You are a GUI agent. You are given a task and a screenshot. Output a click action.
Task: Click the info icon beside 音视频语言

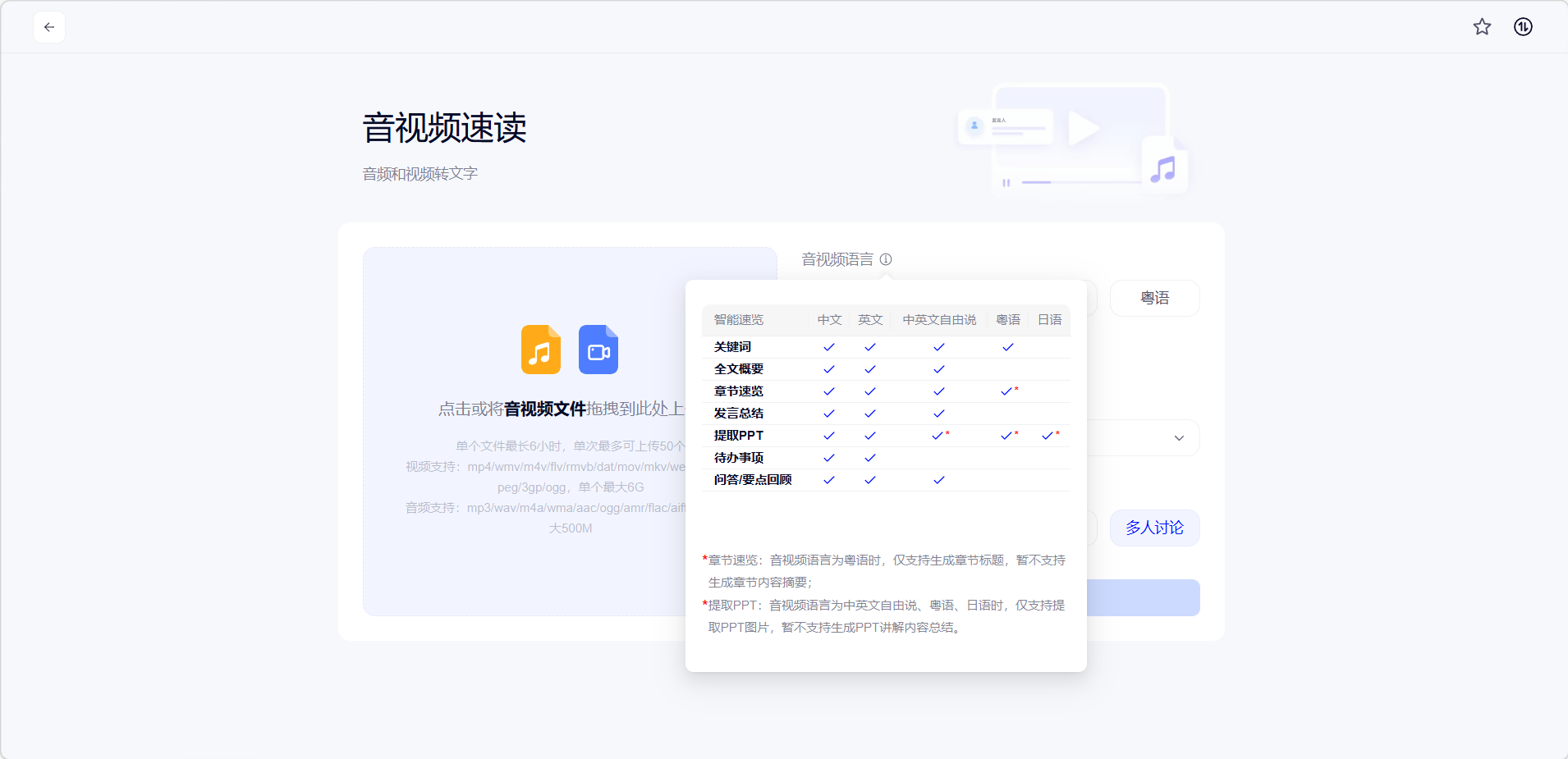(x=886, y=259)
